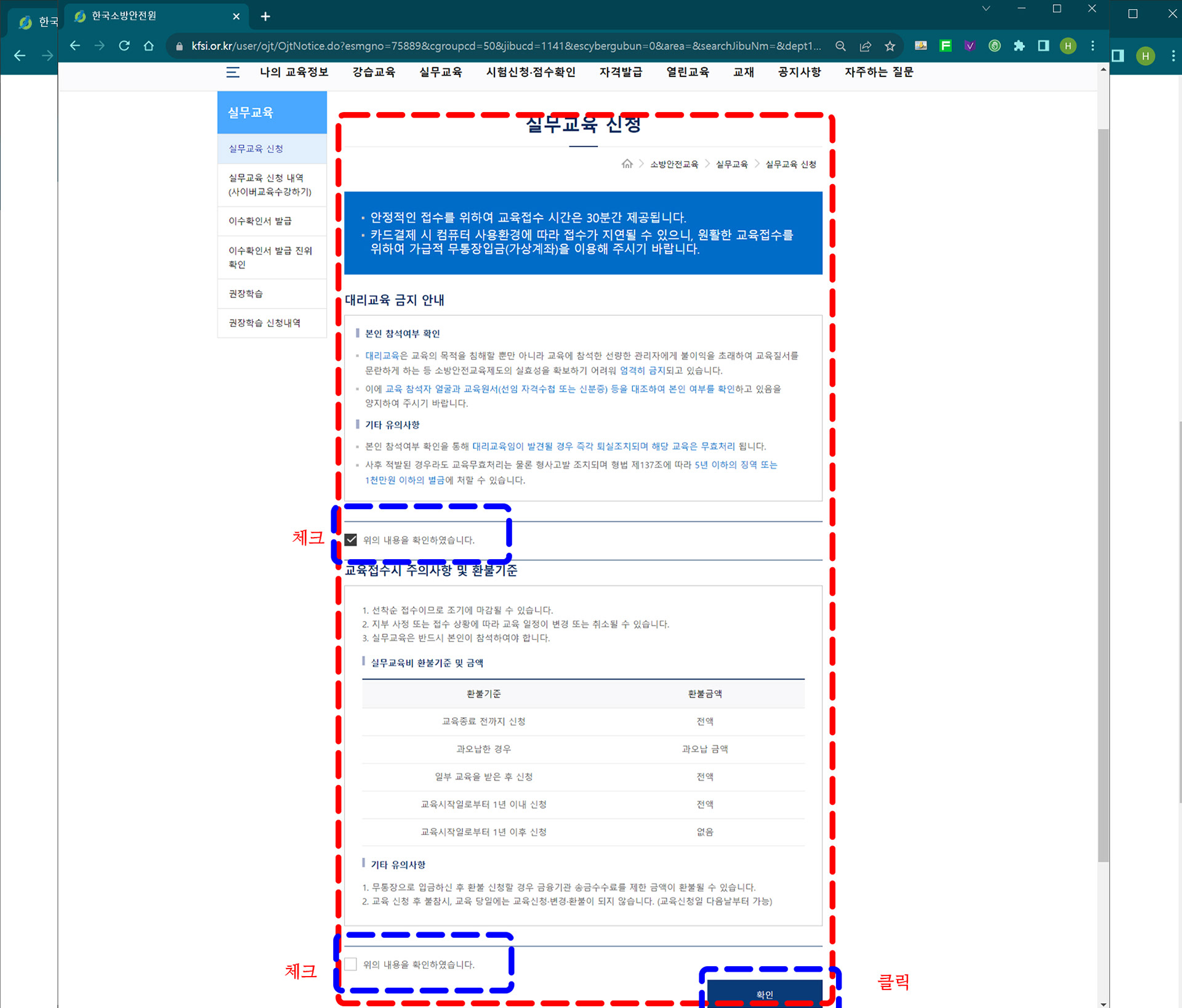Reload the page with the refresh icon
Screen dimensions: 1182x1008
pos(124,46)
